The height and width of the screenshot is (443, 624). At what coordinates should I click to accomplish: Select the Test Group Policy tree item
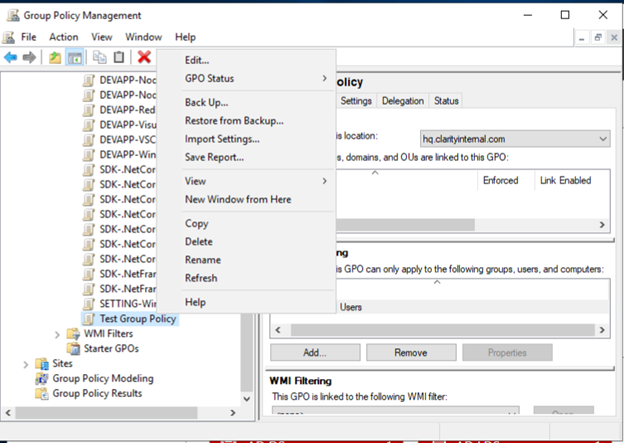click(x=138, y=319)
